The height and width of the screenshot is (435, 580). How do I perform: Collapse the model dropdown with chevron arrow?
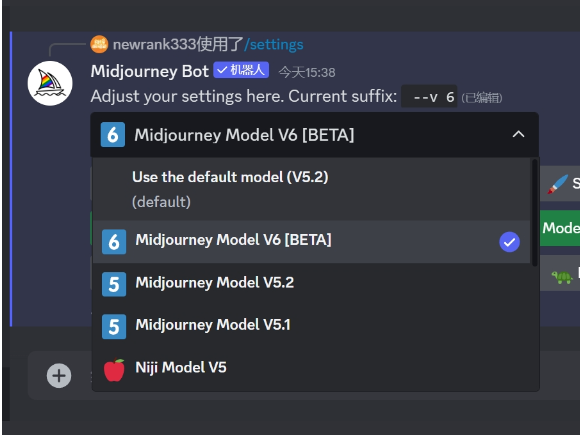pyautogui.click(x=518, y=134)
